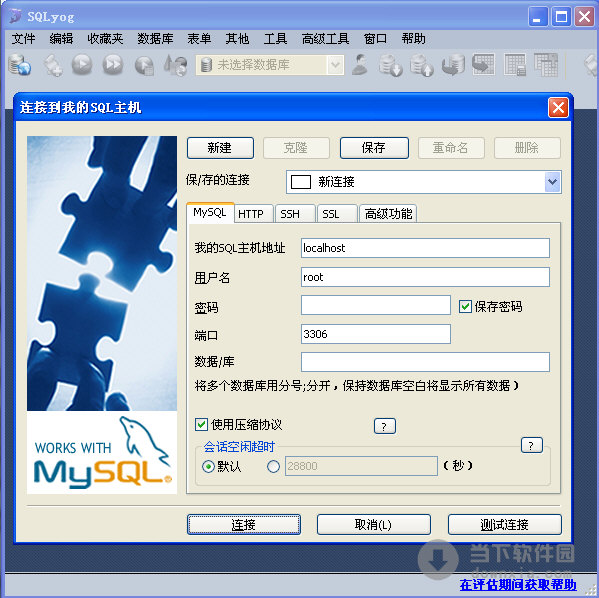This screenshot has height=598, width=599.
Task: Open the 数据库 menu
Action: 155,39
